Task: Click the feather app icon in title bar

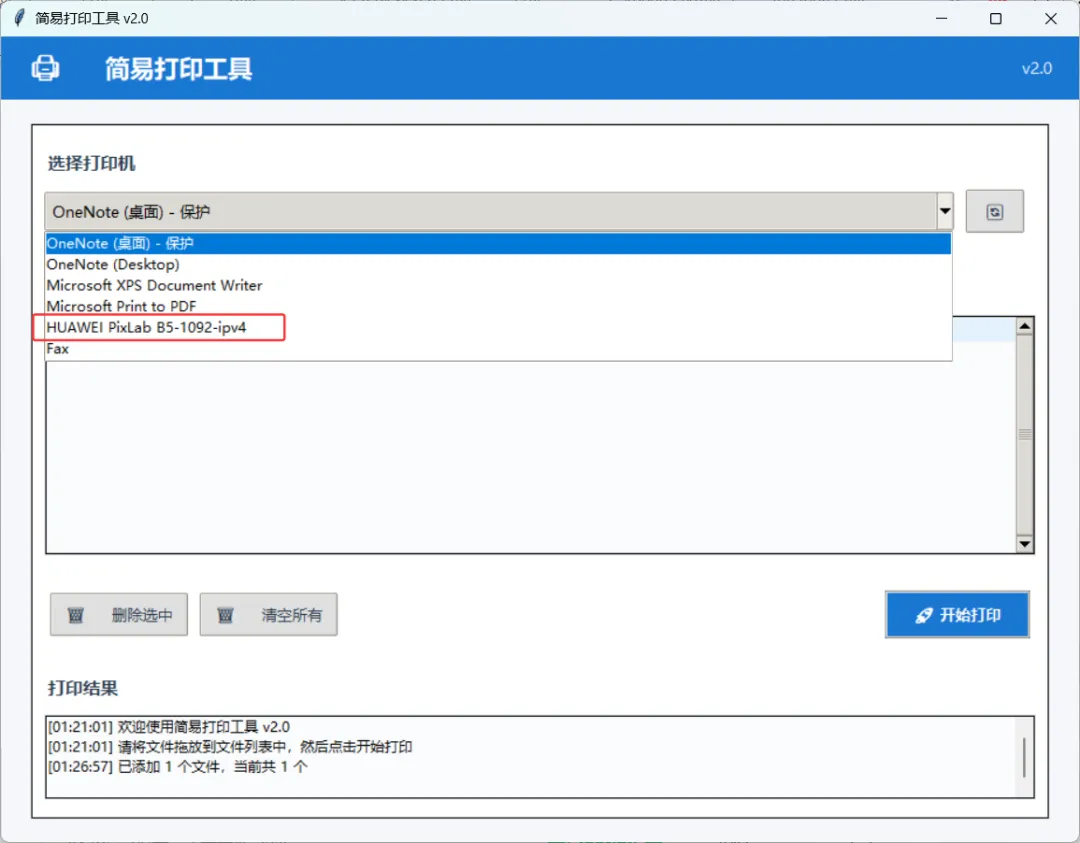Action: [19, 18]
